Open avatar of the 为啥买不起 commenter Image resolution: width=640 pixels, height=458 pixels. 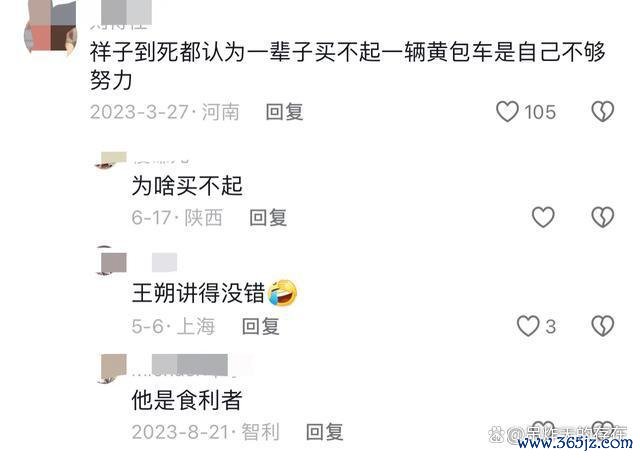(111, 160)
